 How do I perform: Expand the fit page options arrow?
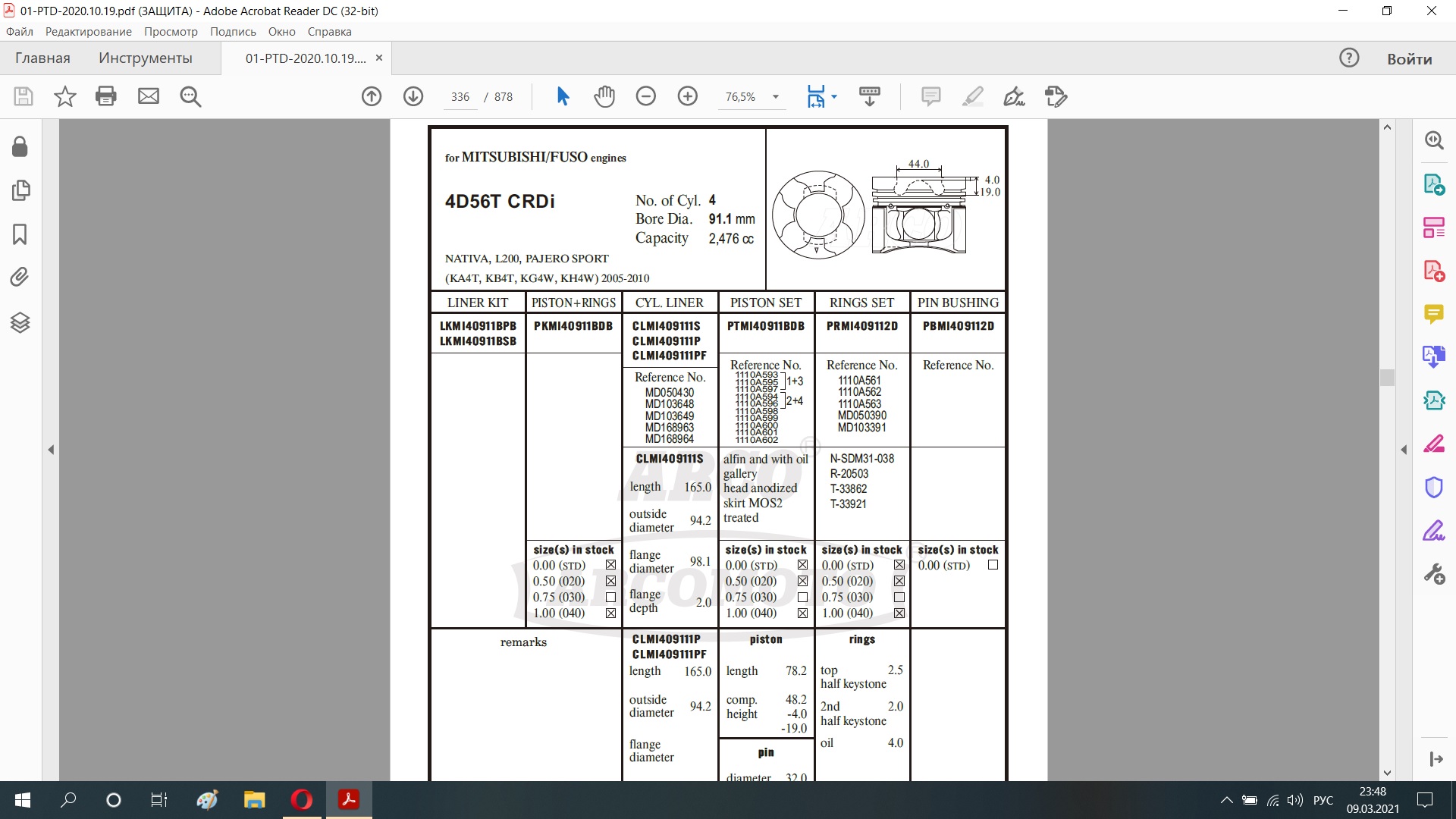click(834, 96)
